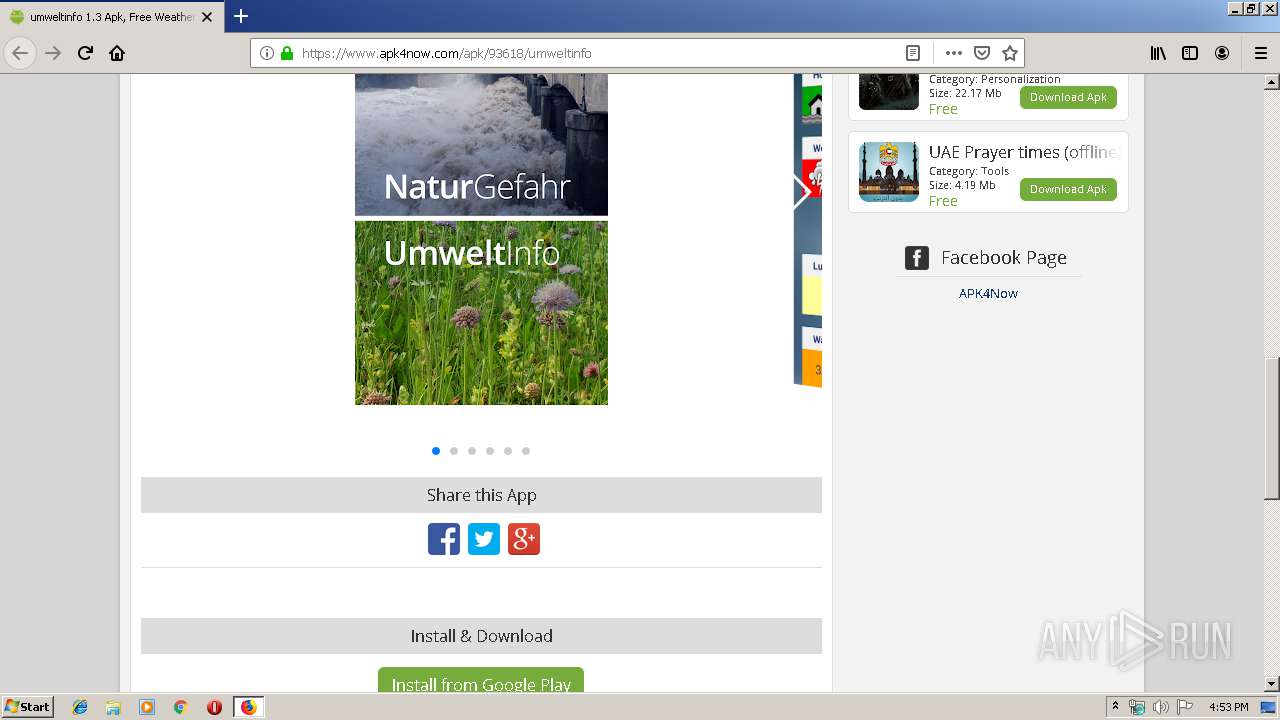Download Apk for UAE Prayer times
The image size is (1280, 720).
[x=1068, y=189]
